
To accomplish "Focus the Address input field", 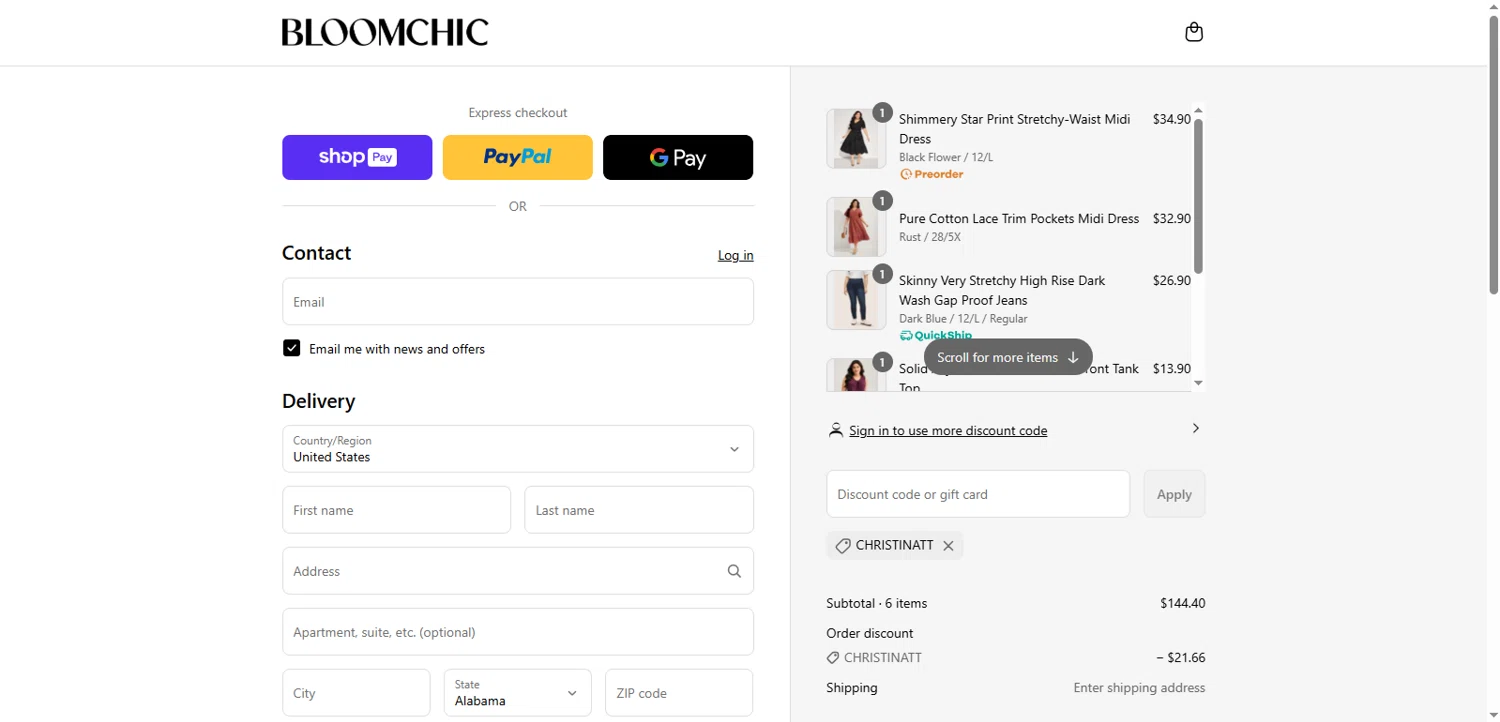I will (x=518, y=571).
